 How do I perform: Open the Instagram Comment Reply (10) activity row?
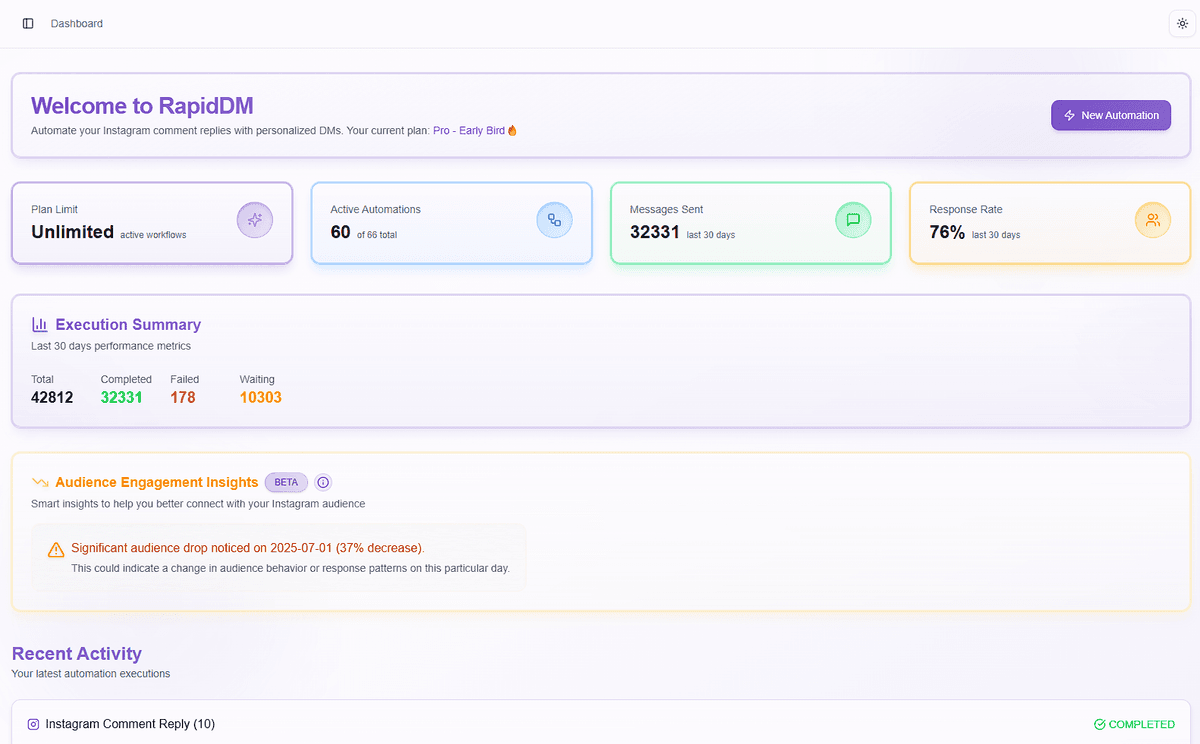click(600, 723)
